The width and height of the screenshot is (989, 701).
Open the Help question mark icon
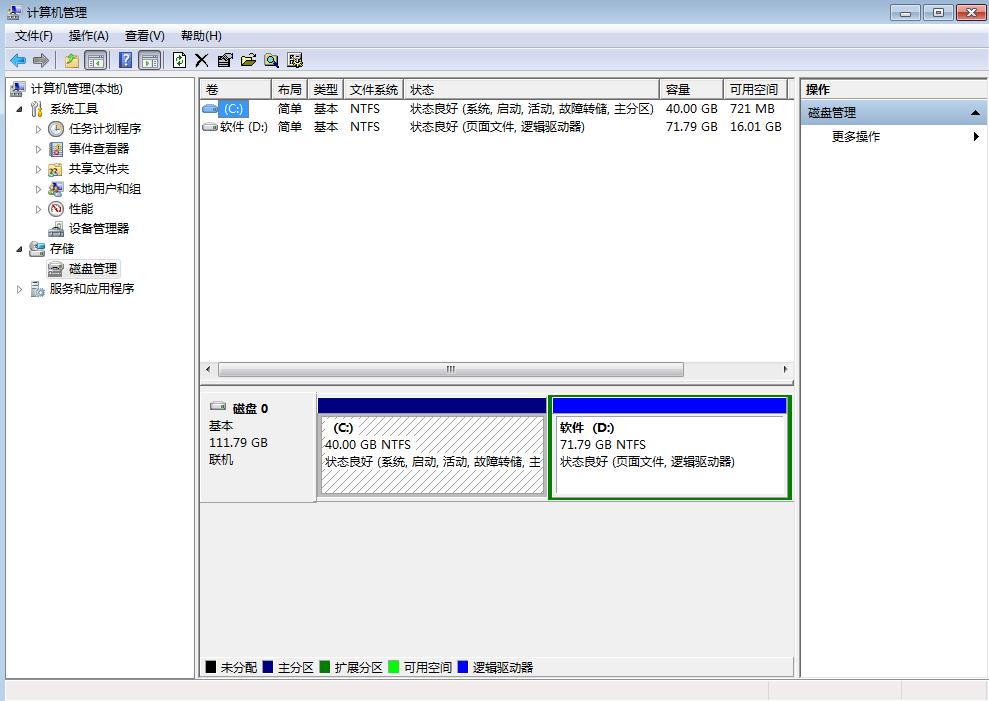126,60
